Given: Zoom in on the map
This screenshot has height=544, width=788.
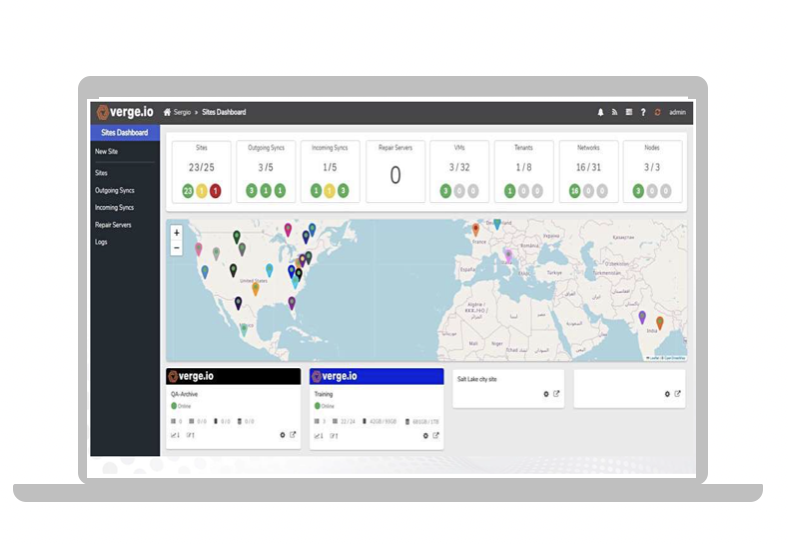Looking at the screenshot, I should point(176,232).
